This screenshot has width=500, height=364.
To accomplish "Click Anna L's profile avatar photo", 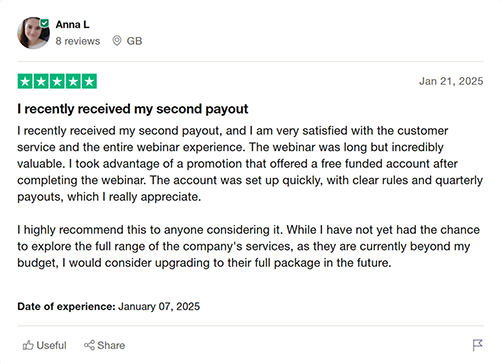I will 33,33.
